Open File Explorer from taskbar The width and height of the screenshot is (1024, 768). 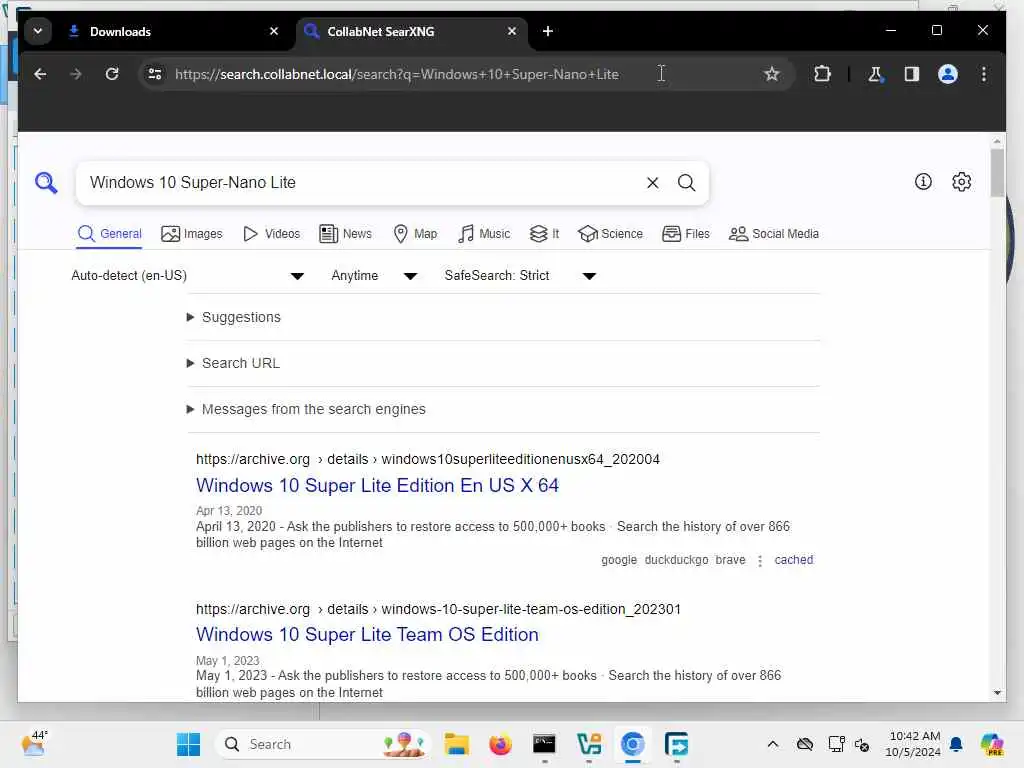456,744
